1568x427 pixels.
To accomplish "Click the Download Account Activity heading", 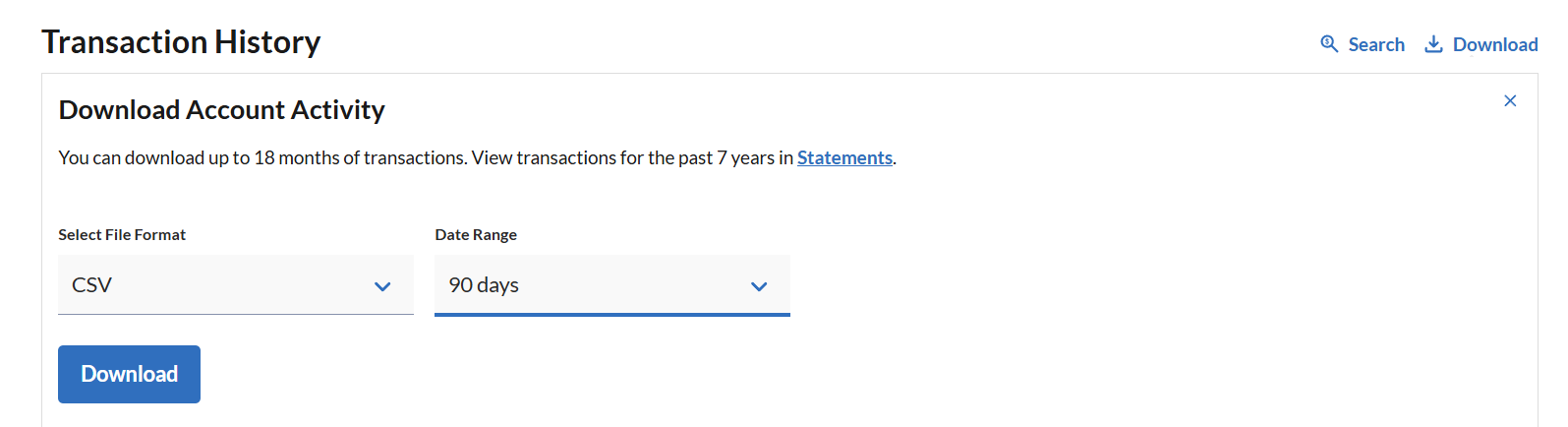I will (x=221, y=110).
